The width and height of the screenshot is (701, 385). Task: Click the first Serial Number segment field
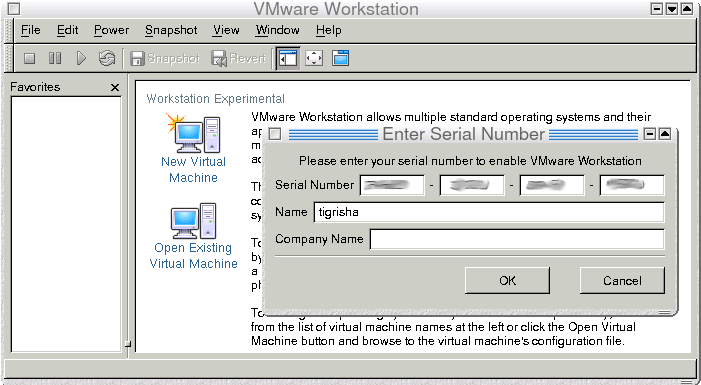coord(392,185)
